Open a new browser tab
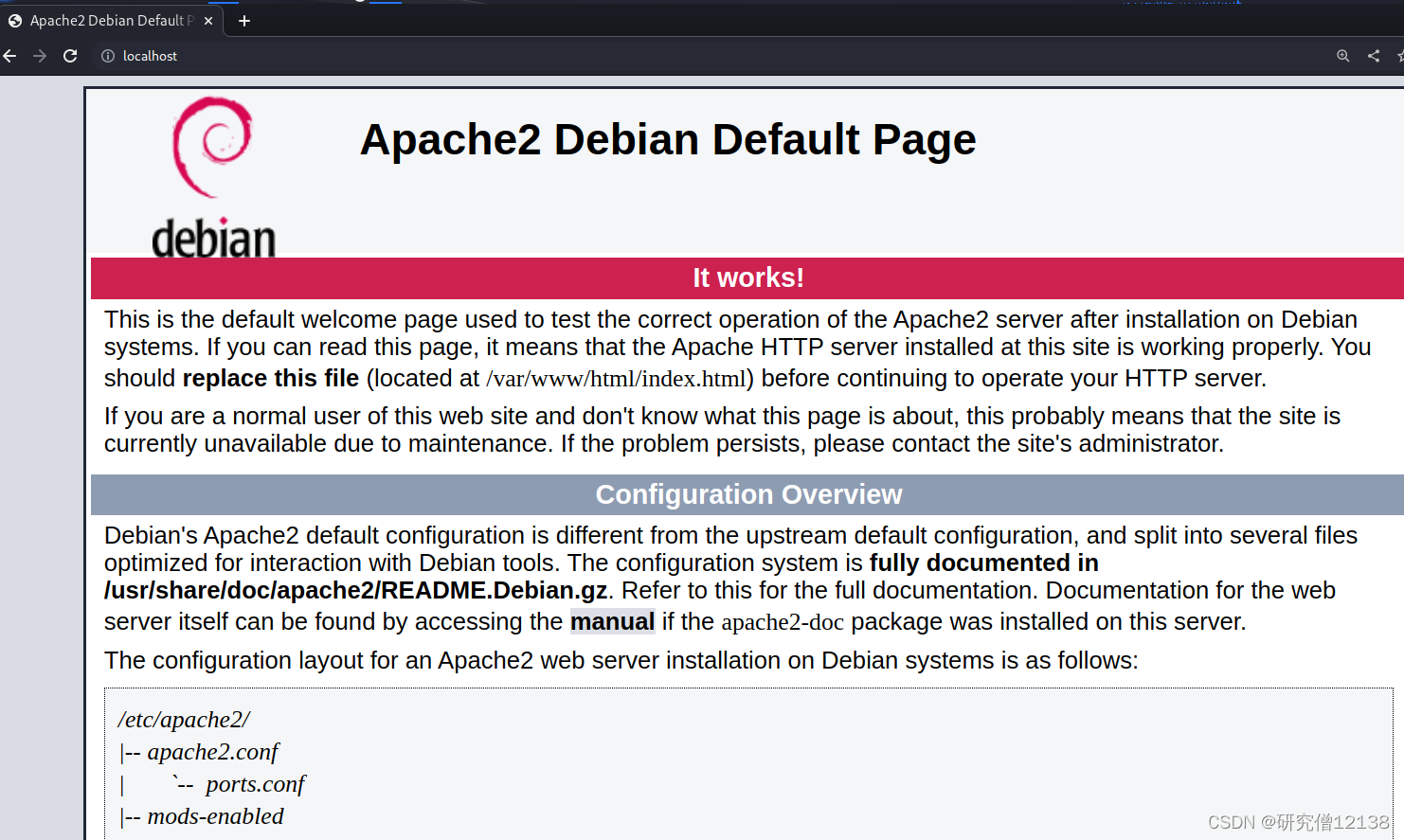The image size is (1404, 840). pos(244,20)
